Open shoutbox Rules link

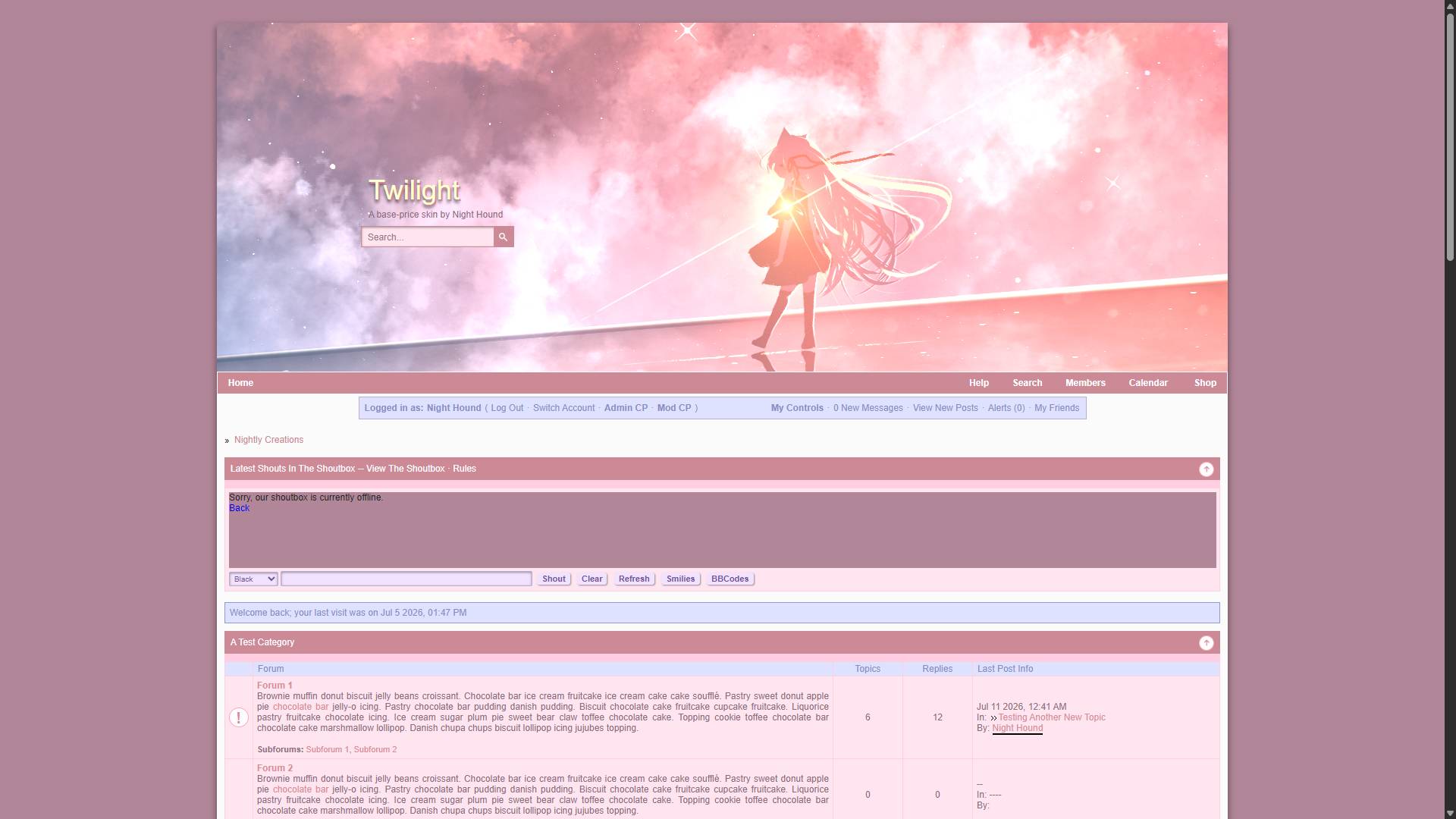[464, 469]
